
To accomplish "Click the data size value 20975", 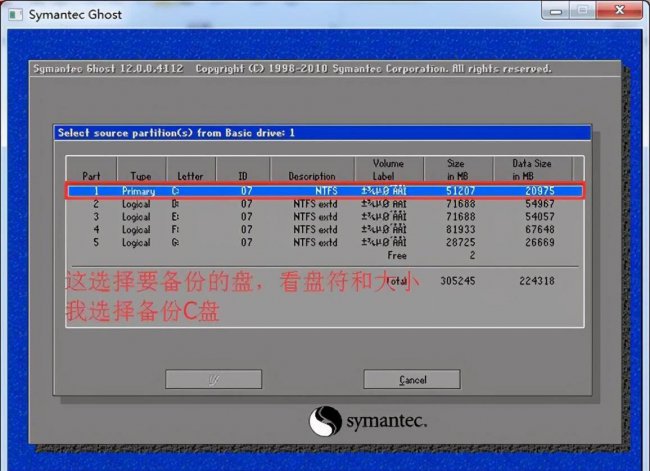I will coord(540,191).
